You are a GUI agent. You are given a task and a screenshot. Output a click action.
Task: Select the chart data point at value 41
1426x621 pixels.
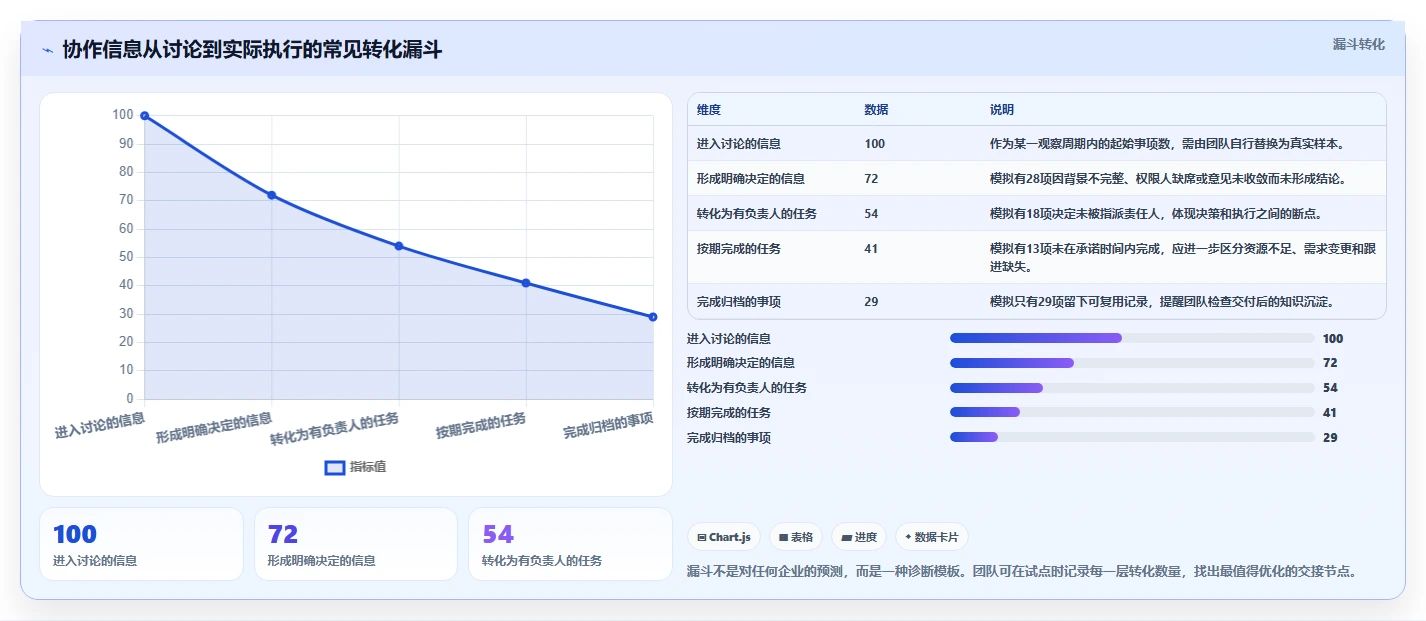pyautogui.click(x=526, y=283)
